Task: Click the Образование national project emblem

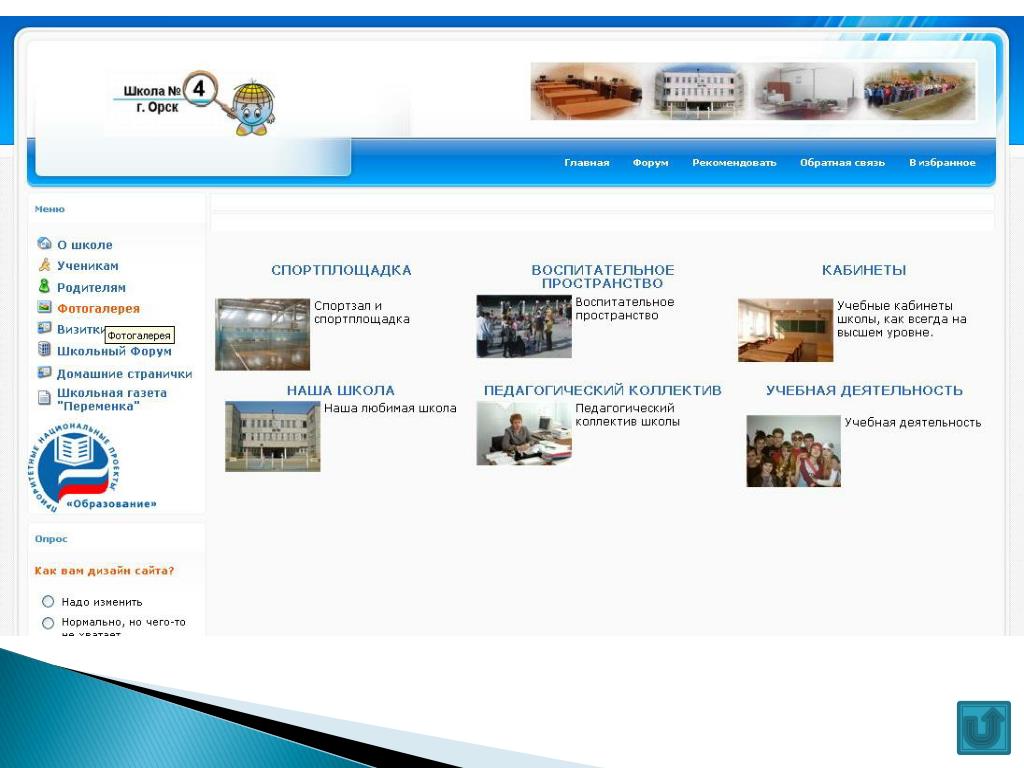Action: [91, 468]
